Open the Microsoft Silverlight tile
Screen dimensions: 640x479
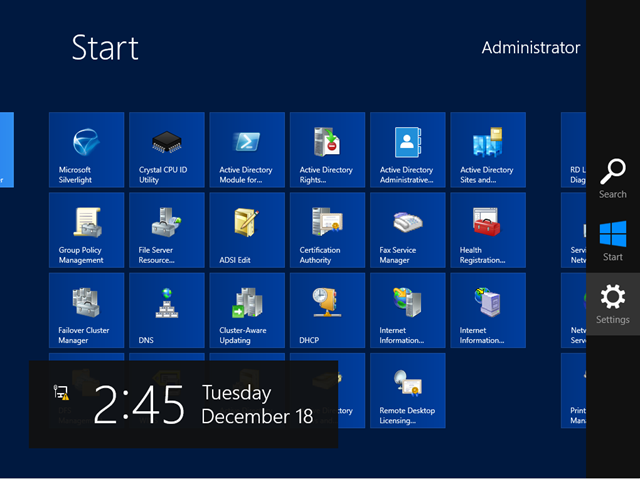click(x=87, y=150)
